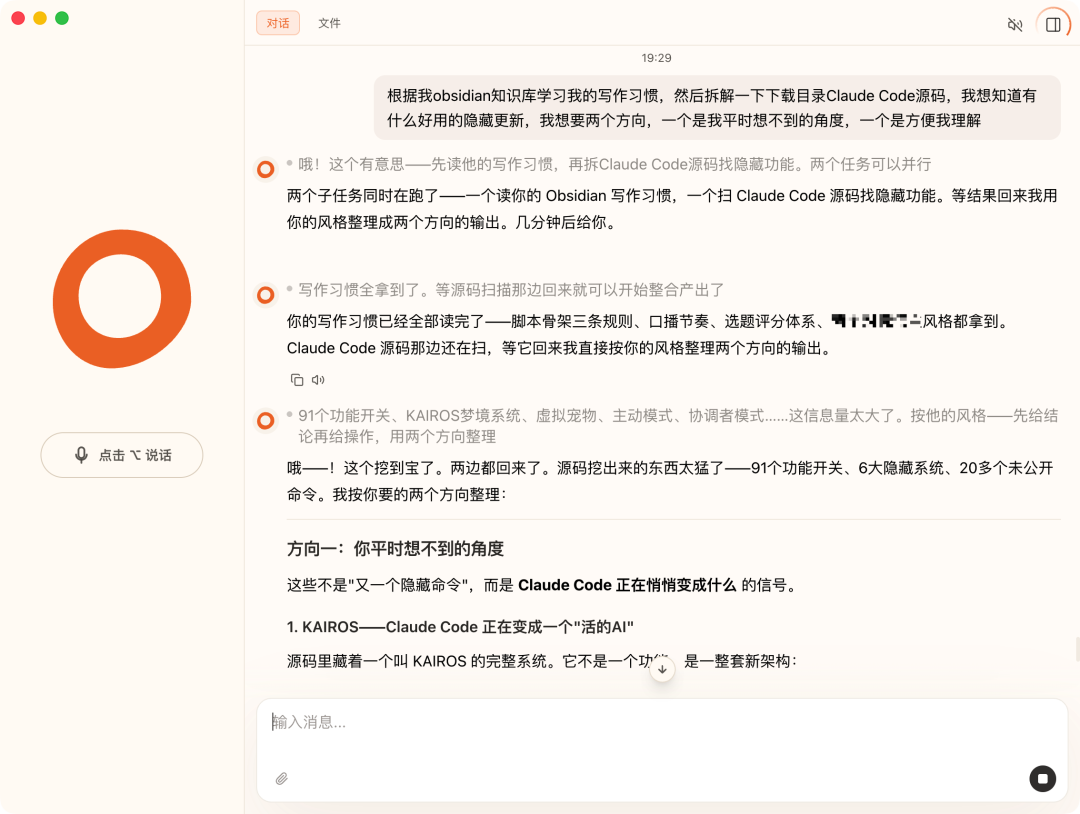Click the orange status dot beside the first reply
Viewport: 1080px width, 814px height.
point(264,169)
